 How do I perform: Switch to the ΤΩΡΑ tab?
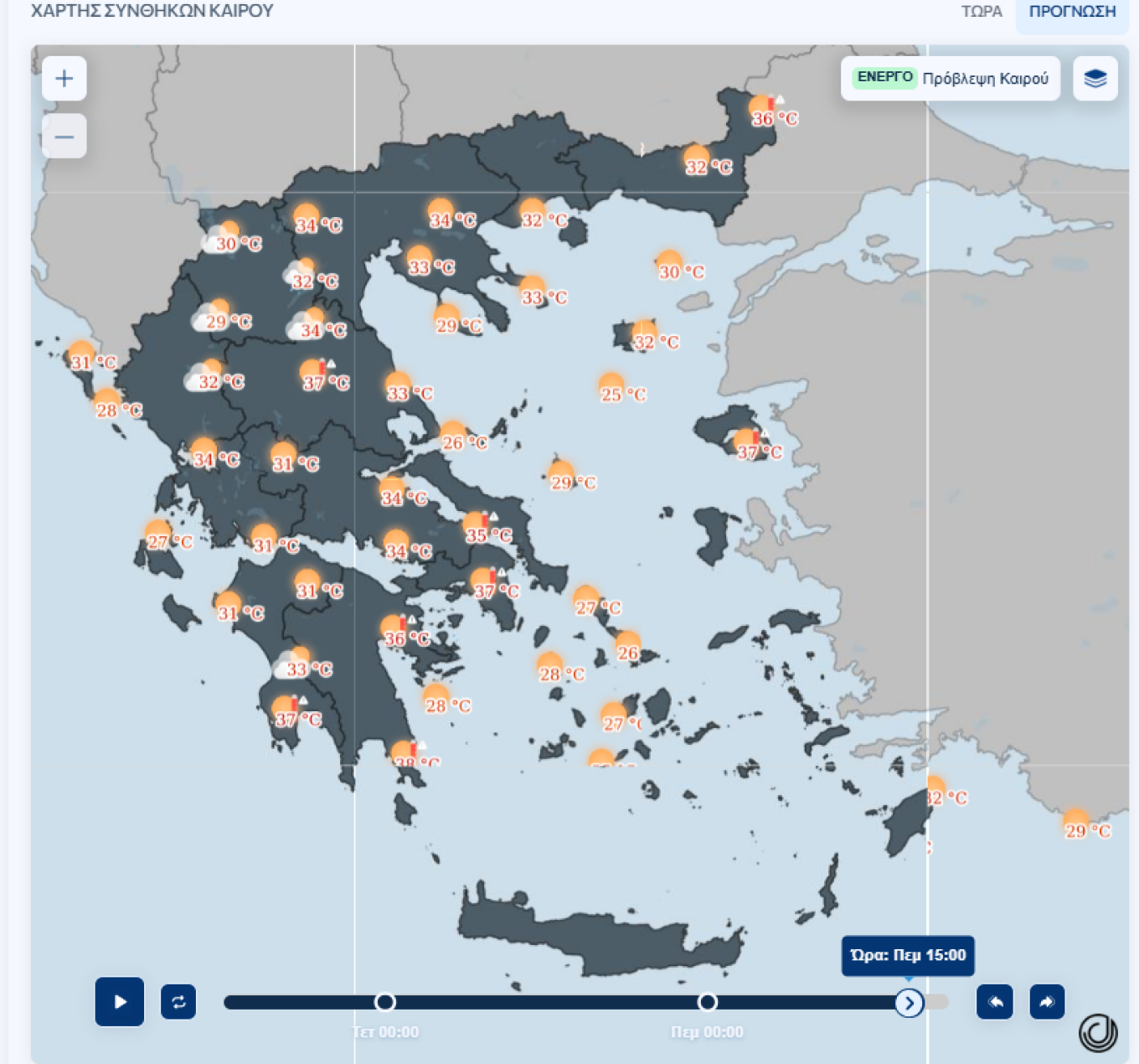(981, 12)
